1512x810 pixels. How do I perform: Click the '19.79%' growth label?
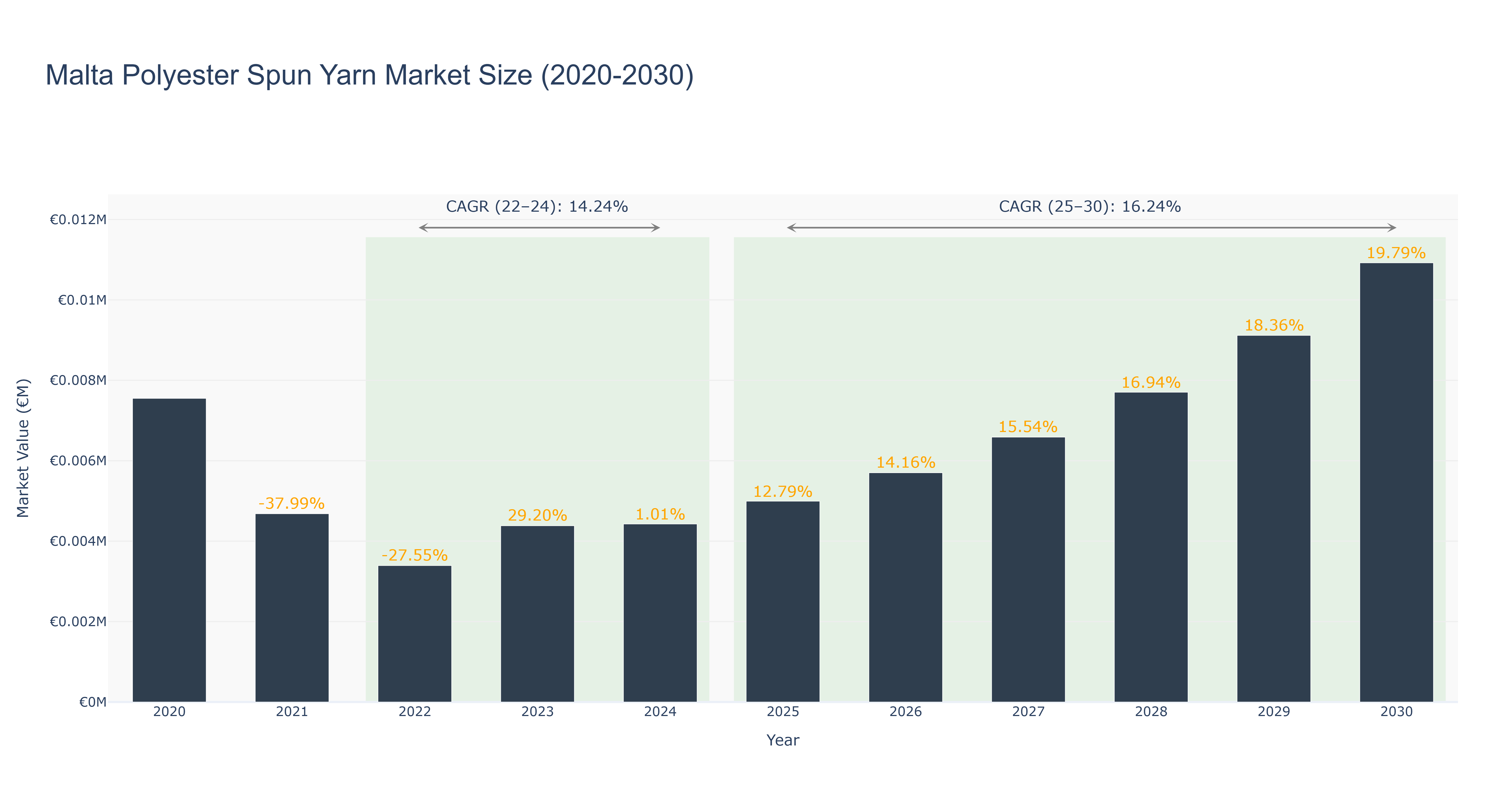(x=1396, y=253)
